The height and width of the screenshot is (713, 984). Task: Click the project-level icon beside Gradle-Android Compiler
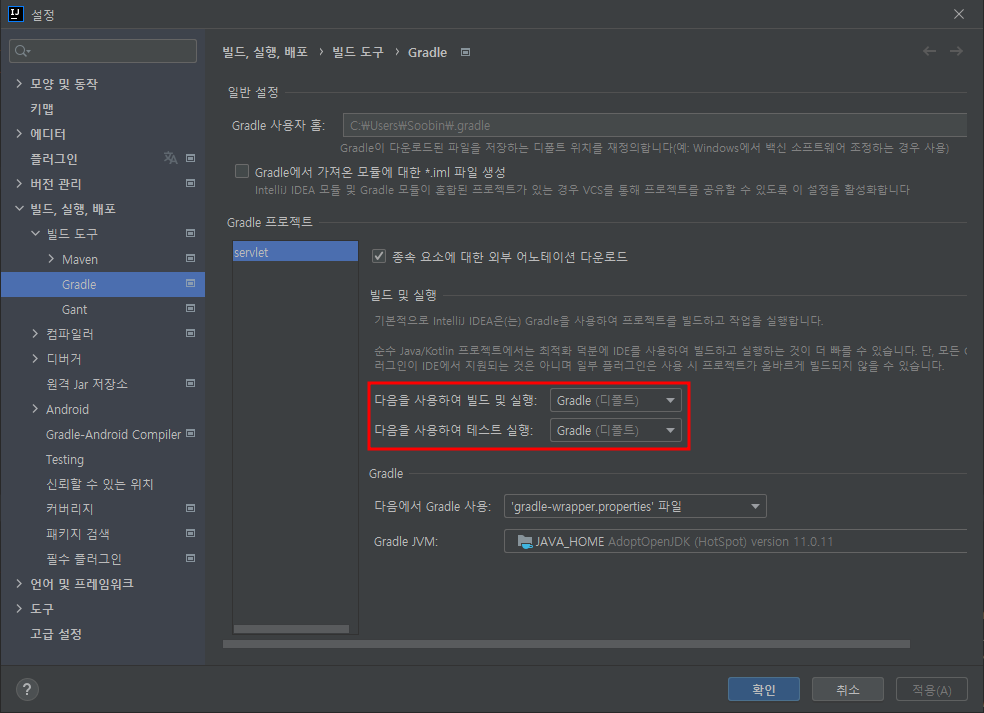191,433
